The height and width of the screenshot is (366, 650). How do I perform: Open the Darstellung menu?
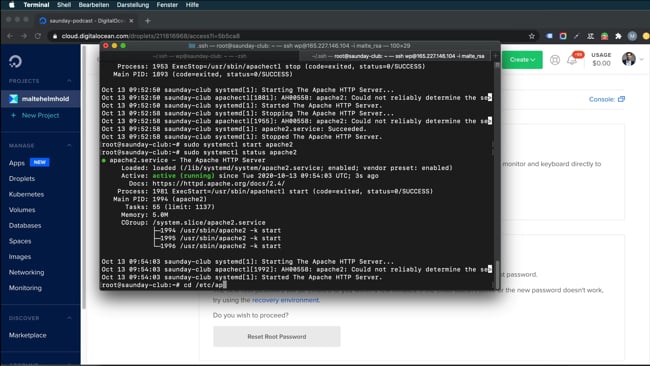coord(133,5)
